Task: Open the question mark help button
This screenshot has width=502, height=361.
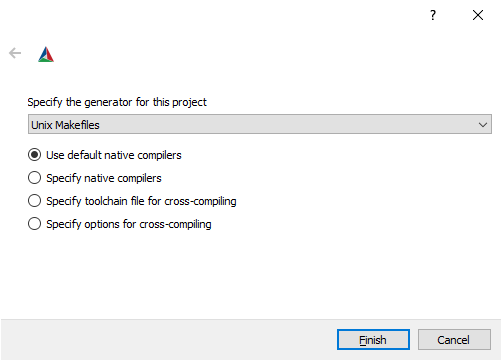Action: pos(433,15)
